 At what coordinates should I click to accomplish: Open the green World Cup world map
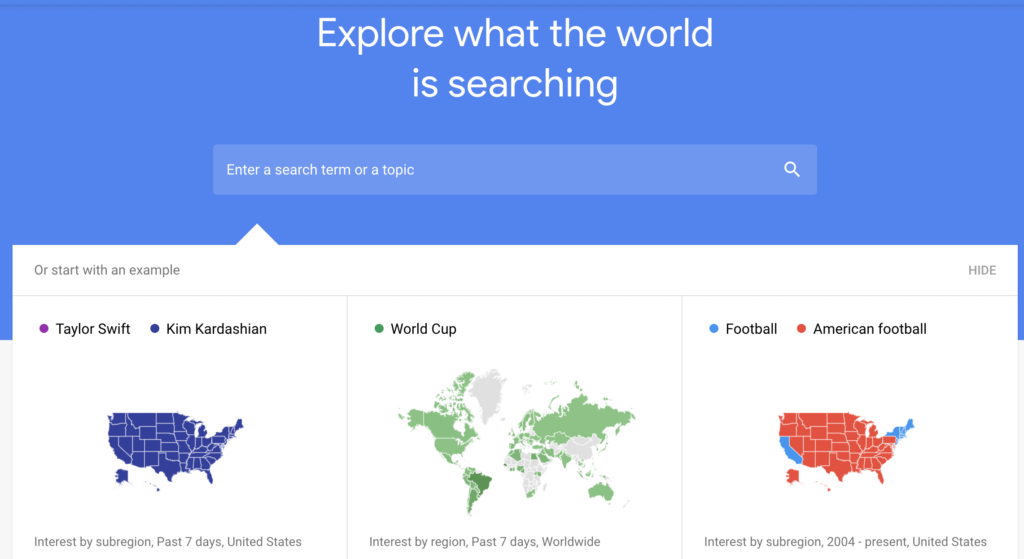(x=516, y=443)
